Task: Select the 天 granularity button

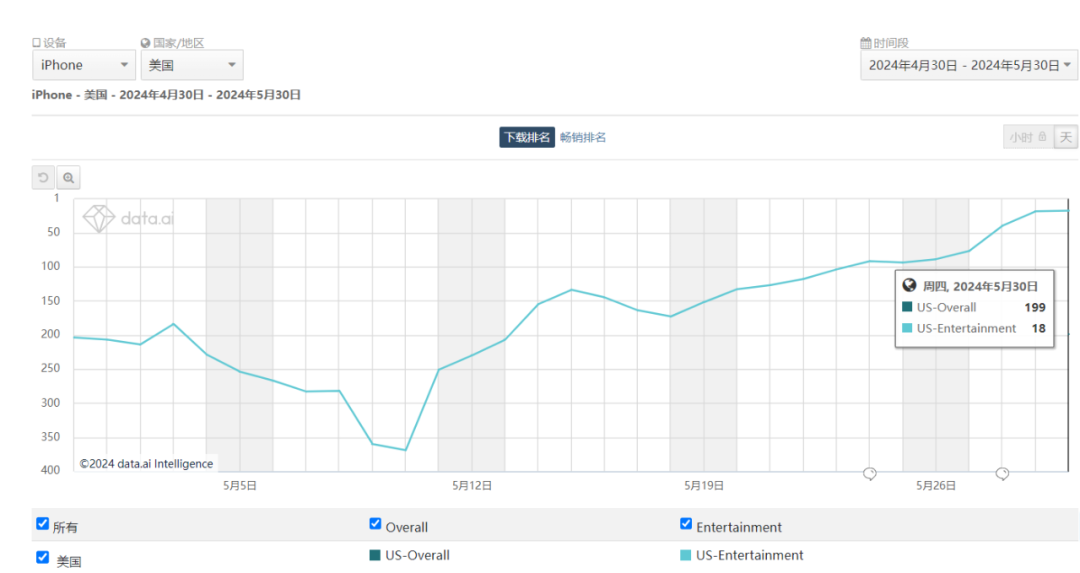Action: point(1066,137)
